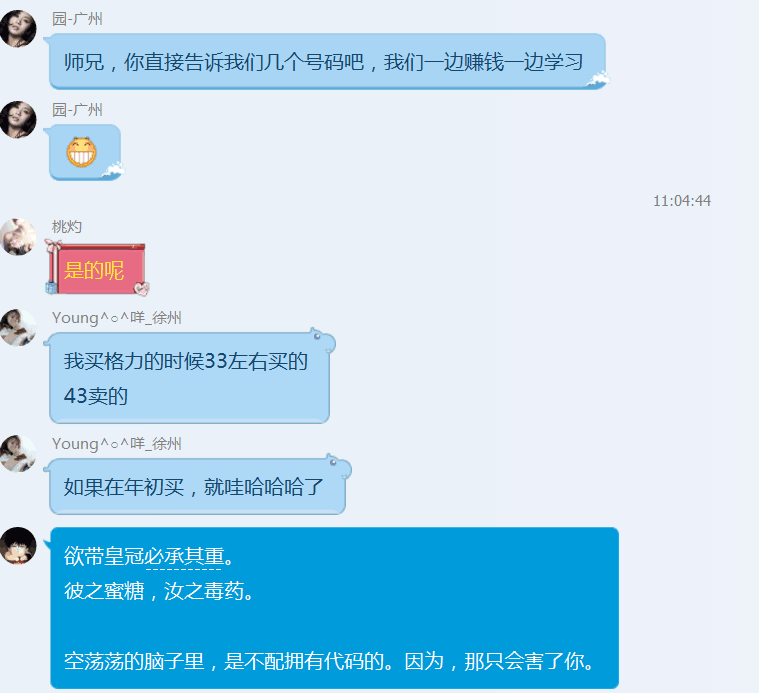The height and width of the screenshot is (693, 759).
Task: Click the username 桃灼
Action: click(67, 226)
